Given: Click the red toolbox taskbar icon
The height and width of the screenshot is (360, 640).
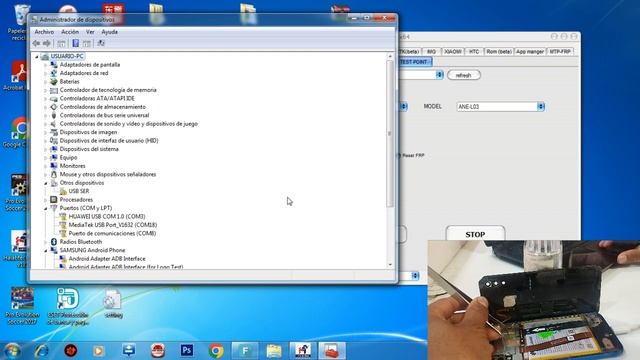Looking at the screenshot, I should pyautogui.click(x=331, y=350).
